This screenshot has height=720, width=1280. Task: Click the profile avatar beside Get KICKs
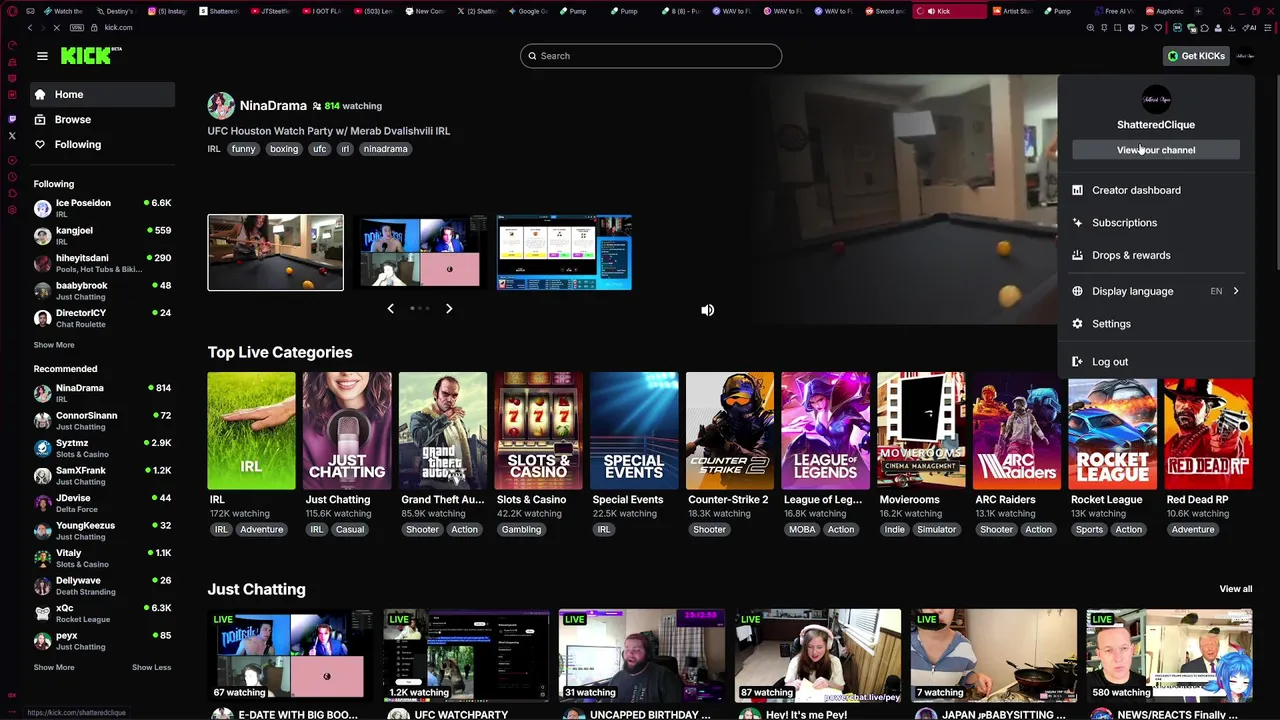(x=1245, y=56)
